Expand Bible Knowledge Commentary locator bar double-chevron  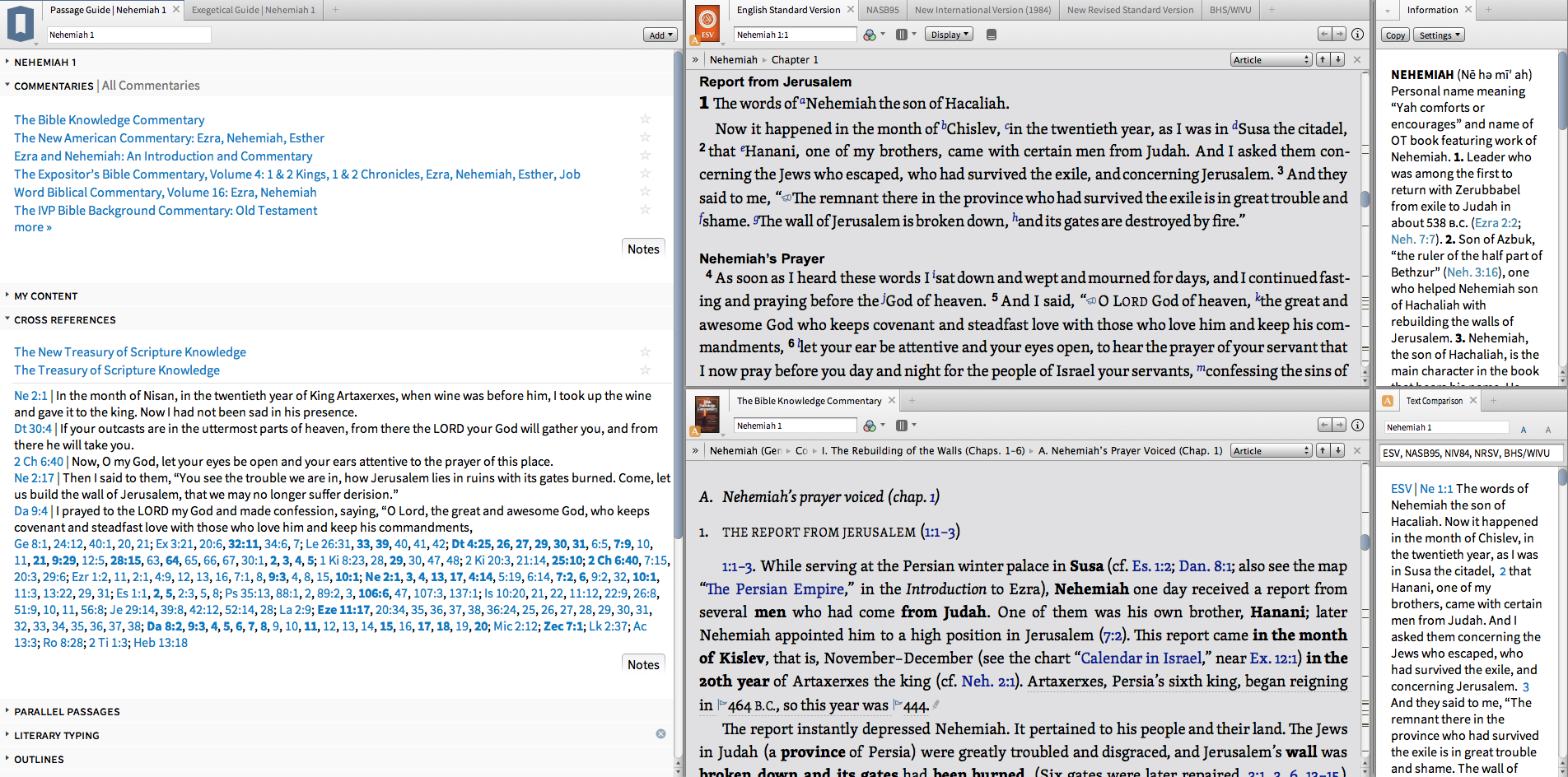pyautogui.click(x=695, y=451)
